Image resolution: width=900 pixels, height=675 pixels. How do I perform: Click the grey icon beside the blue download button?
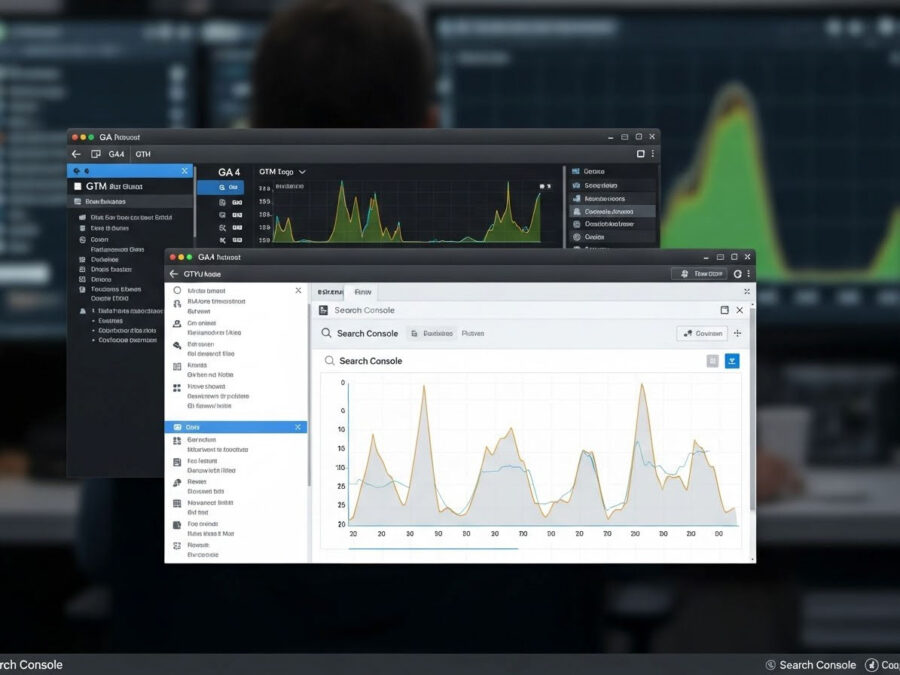[712, 361]
